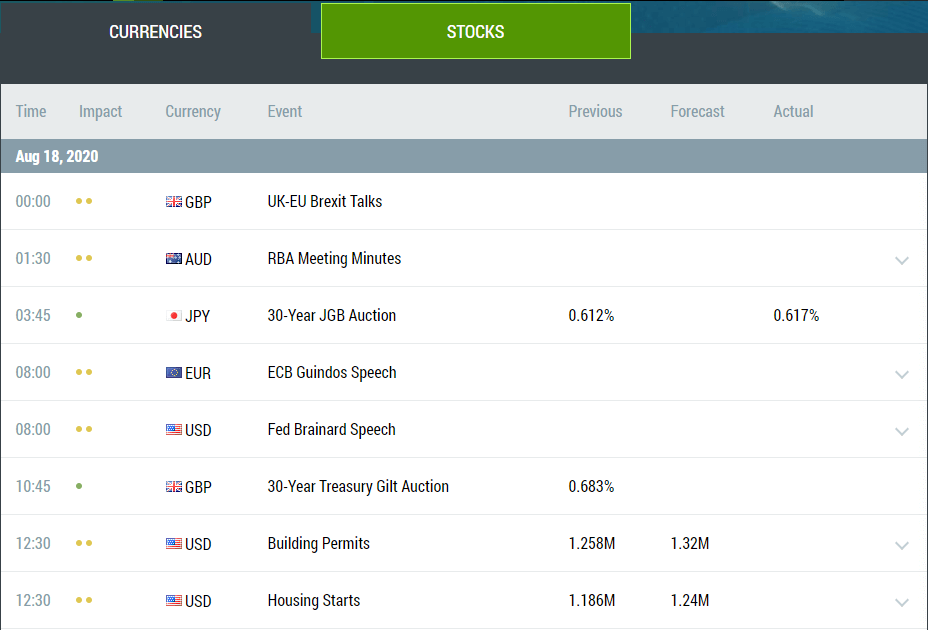Click impact dots for RBA Meeting Minutes
Viewport: 928px width, 630px height.
click(x=84, y=259)
